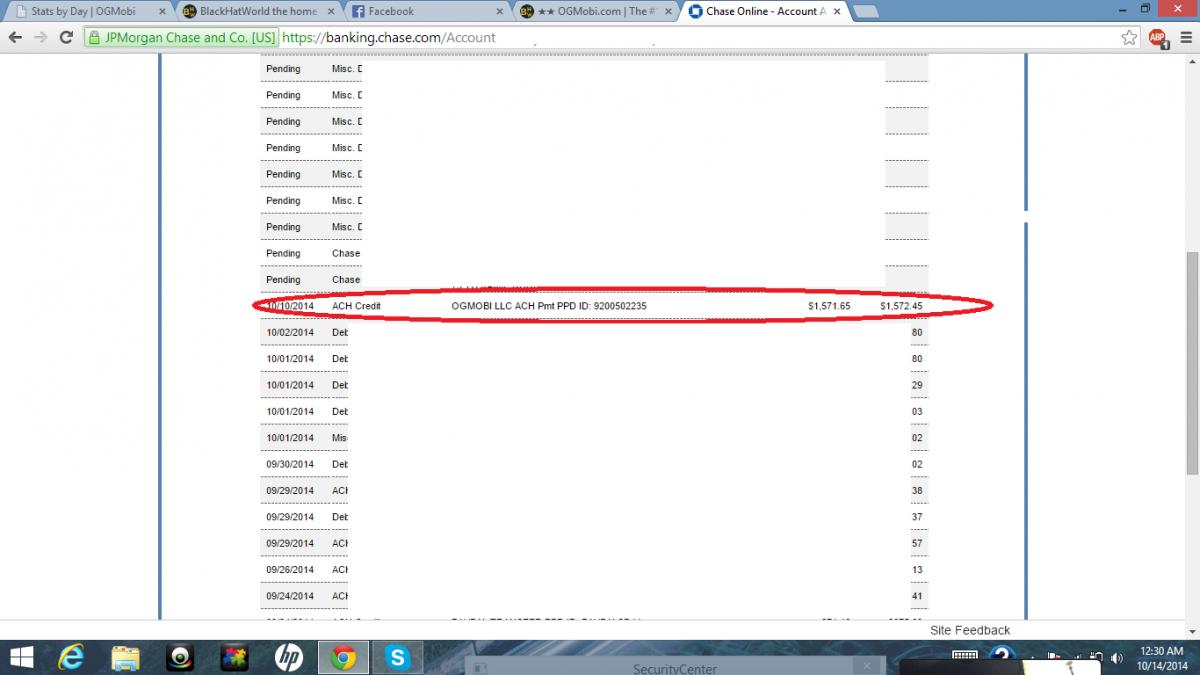Image resolution: width=1200 pixels, height=675 pixels.
Task: Launch Internet Explorer from the taskbar
Action: [71, 657]
